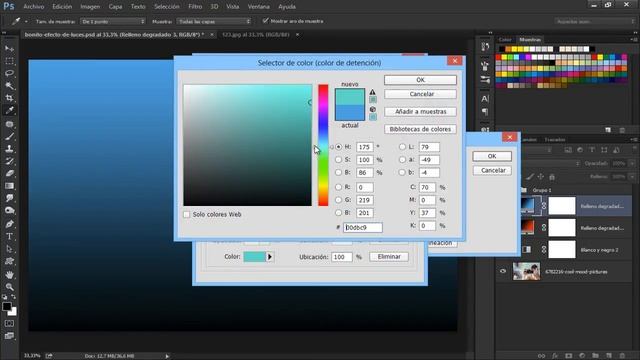
Task: Switch to the Trazados tab
Action: [555, 140]
